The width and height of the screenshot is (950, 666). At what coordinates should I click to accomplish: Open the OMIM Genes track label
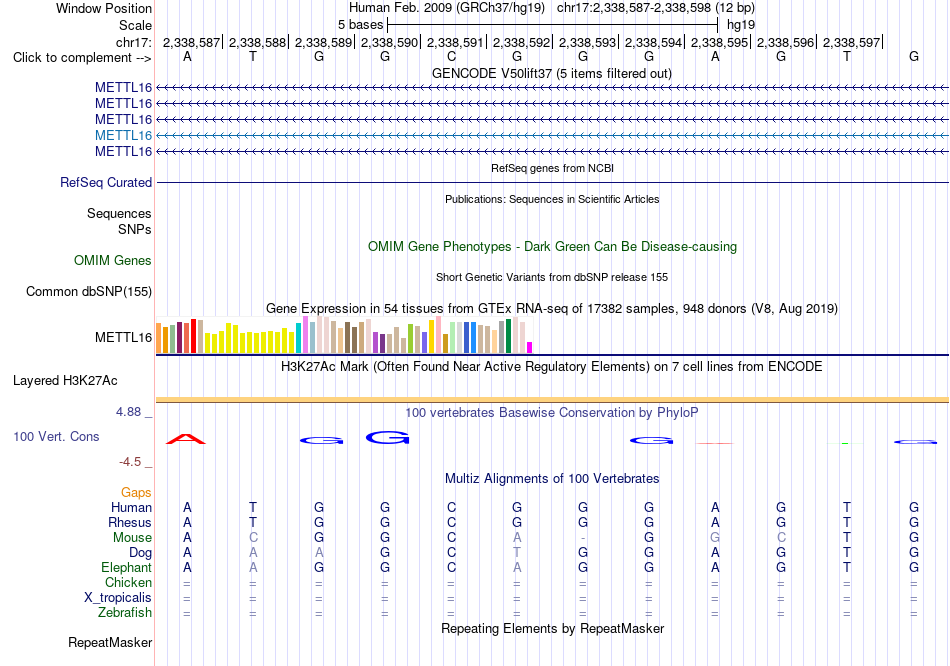click(113, 260)
